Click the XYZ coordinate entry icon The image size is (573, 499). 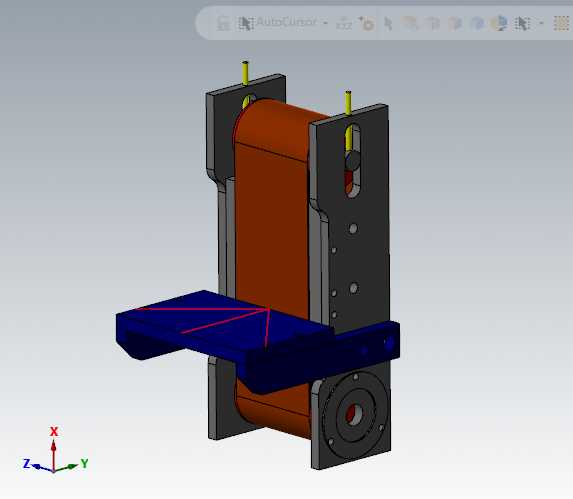tap(344, 23)
